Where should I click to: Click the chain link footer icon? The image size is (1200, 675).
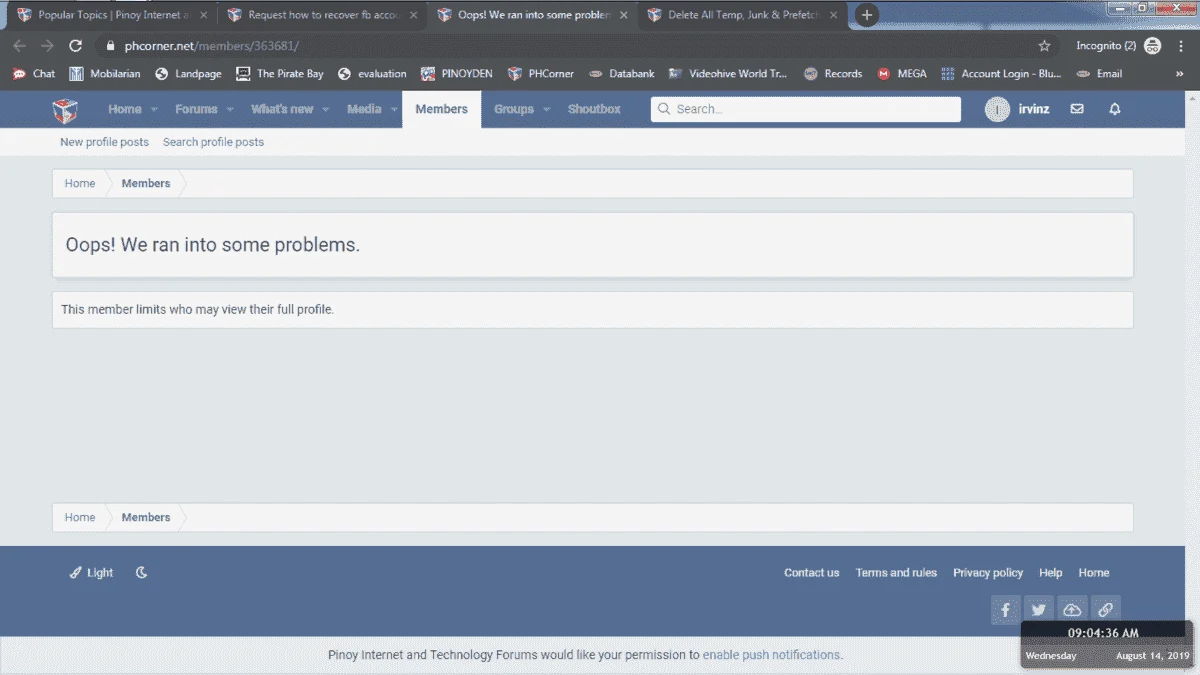1105,610
